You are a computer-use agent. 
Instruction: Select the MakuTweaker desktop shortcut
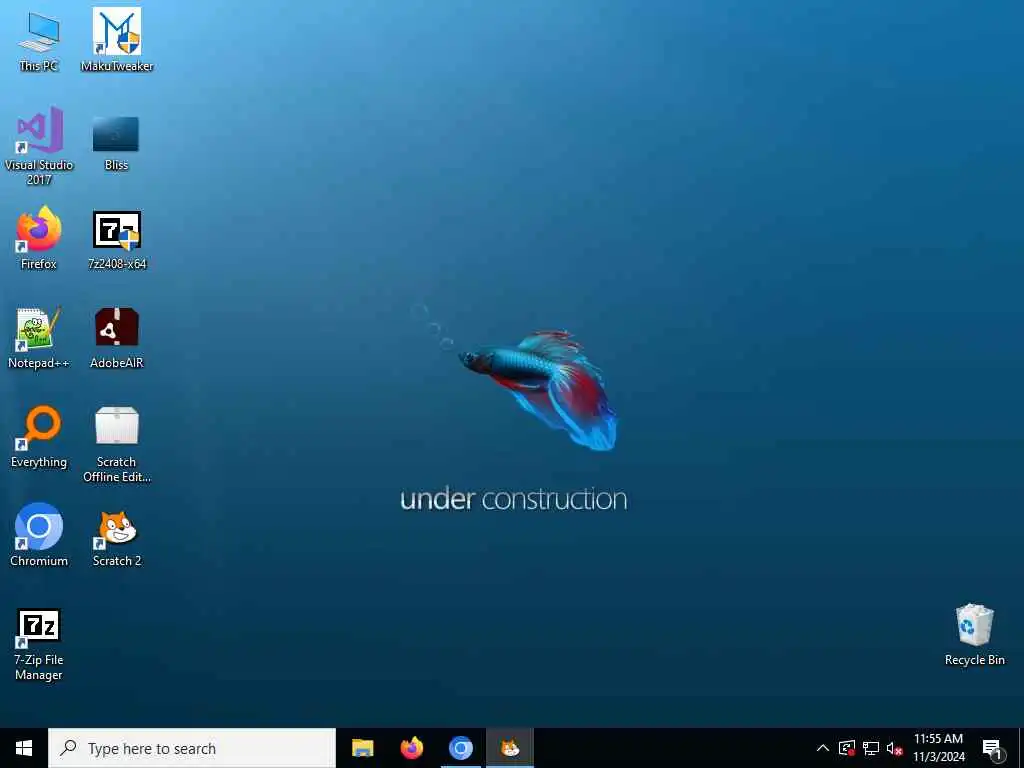click(117, 40)
